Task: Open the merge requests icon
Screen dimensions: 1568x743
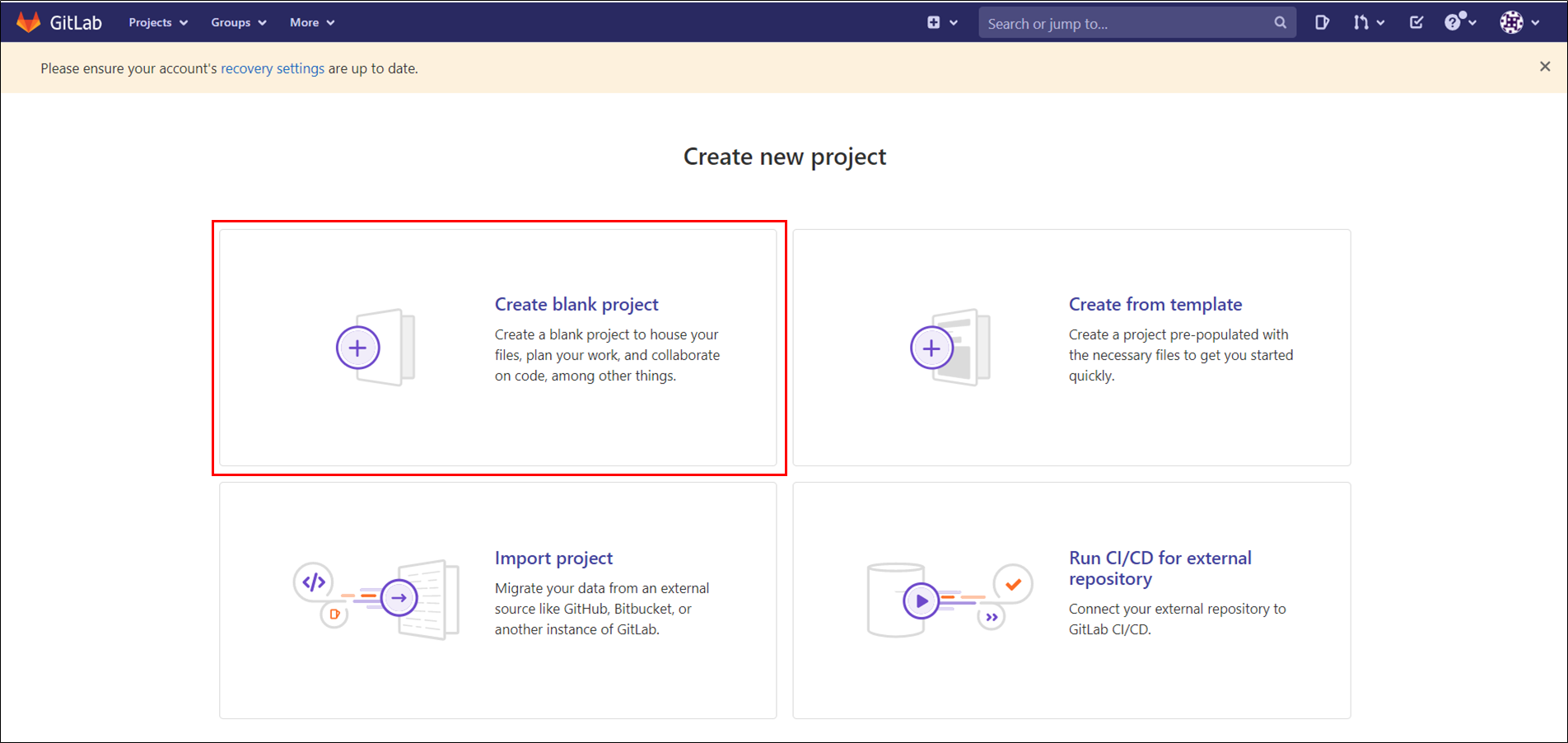Action: click(1360, 23)
